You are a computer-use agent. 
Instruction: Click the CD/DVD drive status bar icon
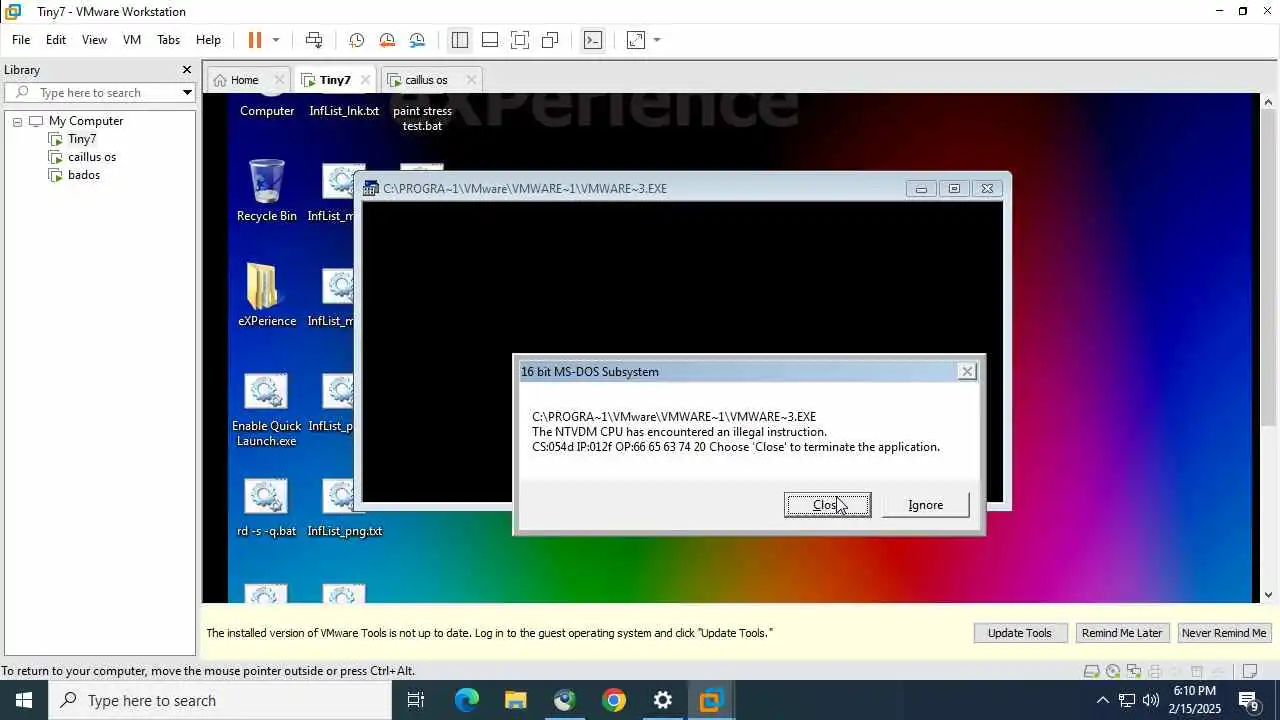click(x=1113, y=671)
